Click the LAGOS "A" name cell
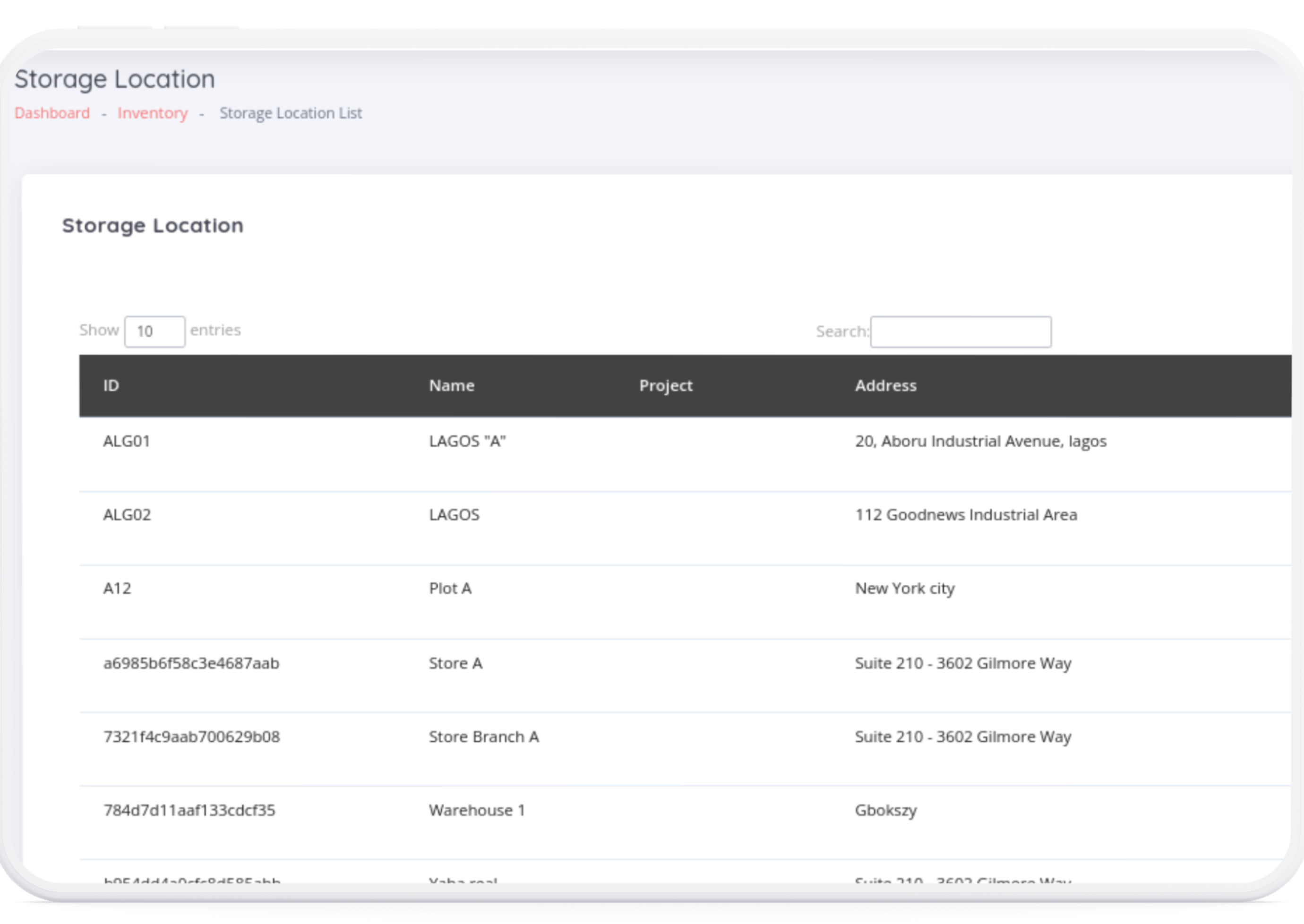Image resolution: width=1304 pixels, height=924 pixels. (x=467, y=442)
